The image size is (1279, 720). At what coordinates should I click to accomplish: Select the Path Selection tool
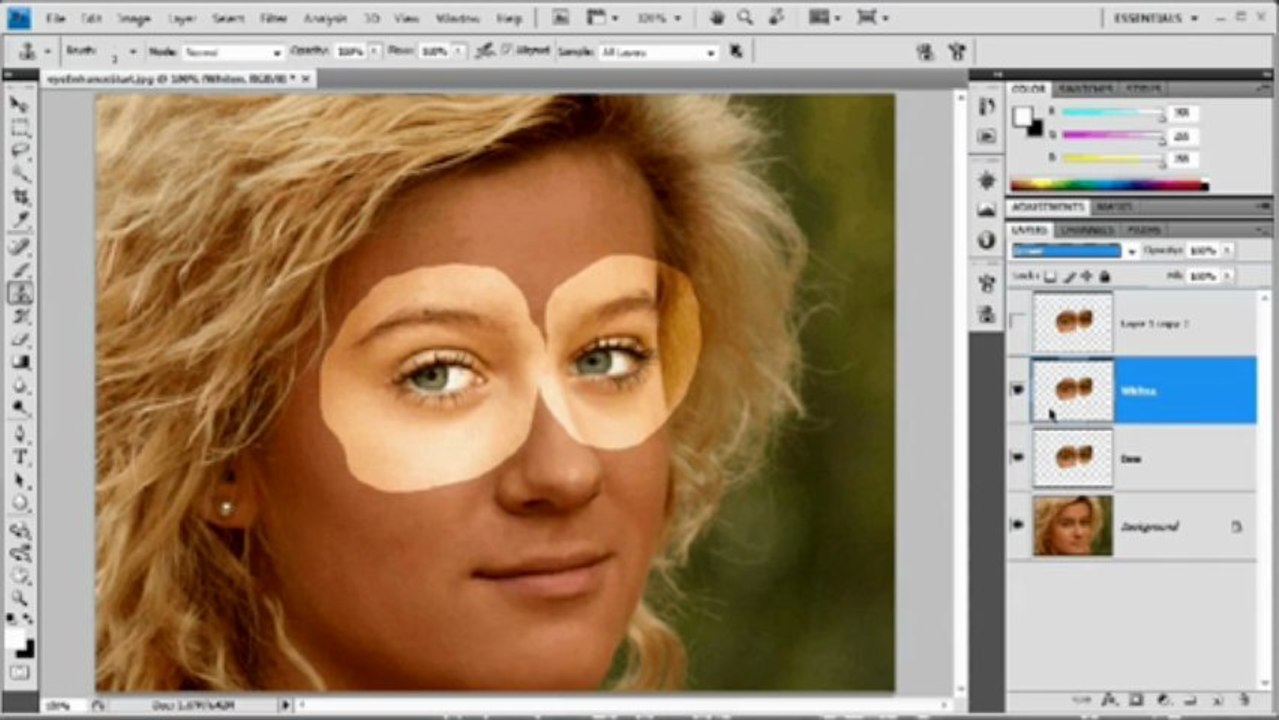coord(20,481)
